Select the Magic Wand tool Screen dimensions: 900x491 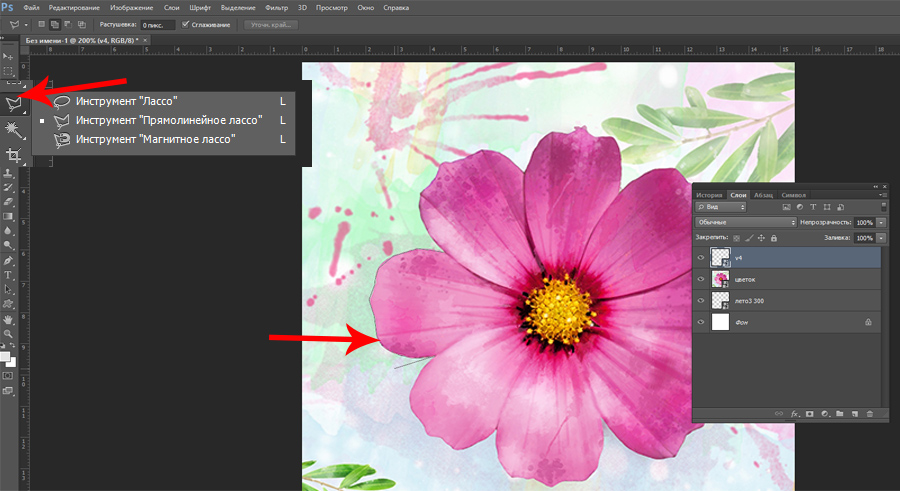pyautogui.click(x=13, y=130)
